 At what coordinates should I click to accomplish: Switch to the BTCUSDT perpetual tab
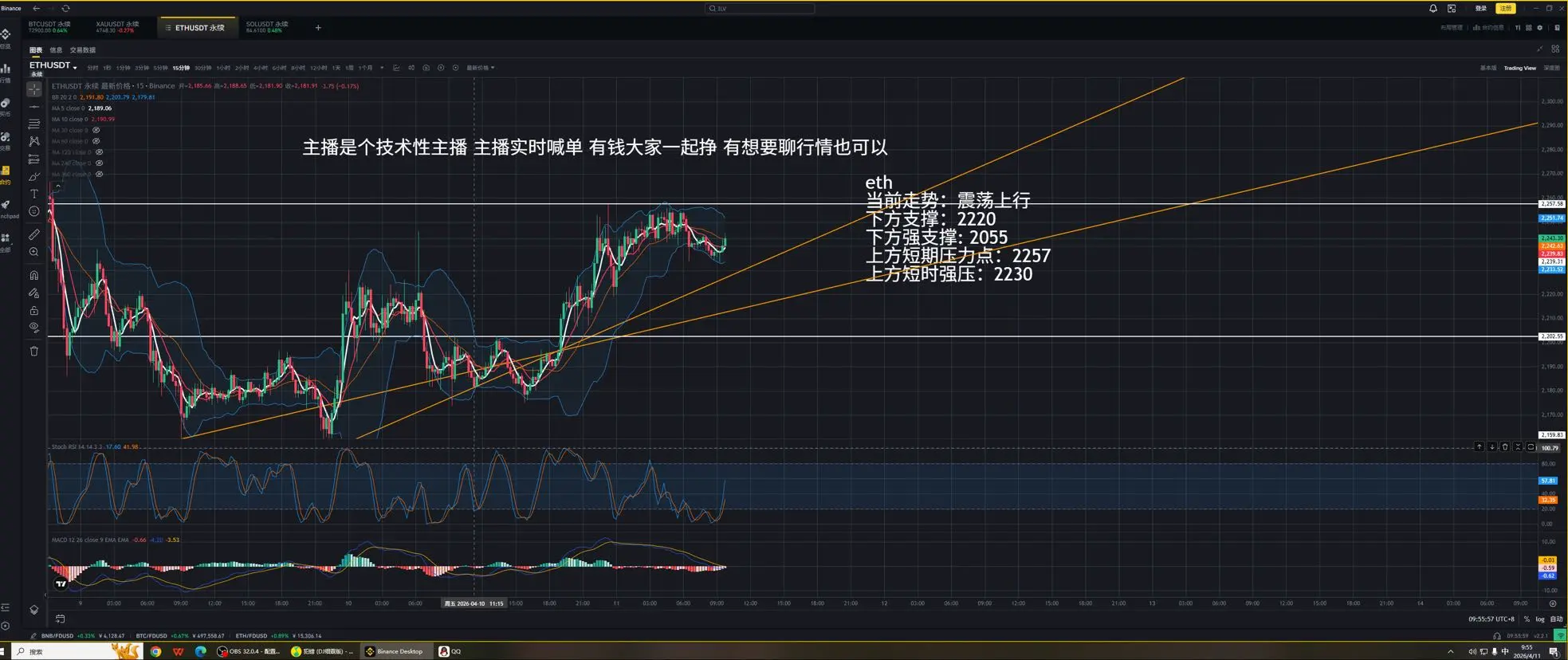(49, 27)
